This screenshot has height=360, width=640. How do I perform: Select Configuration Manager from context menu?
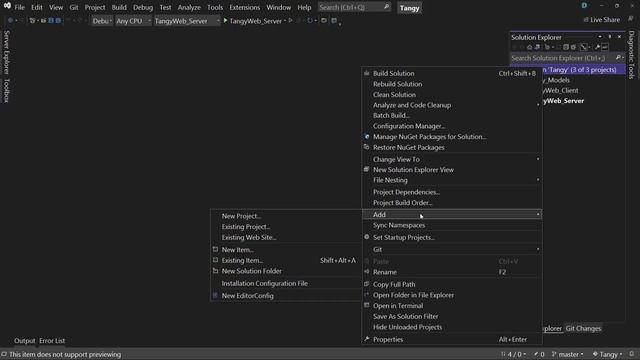452,126
